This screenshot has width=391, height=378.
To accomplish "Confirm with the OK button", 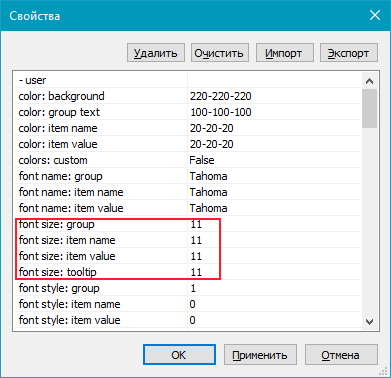I will click(x=179, y=355).
